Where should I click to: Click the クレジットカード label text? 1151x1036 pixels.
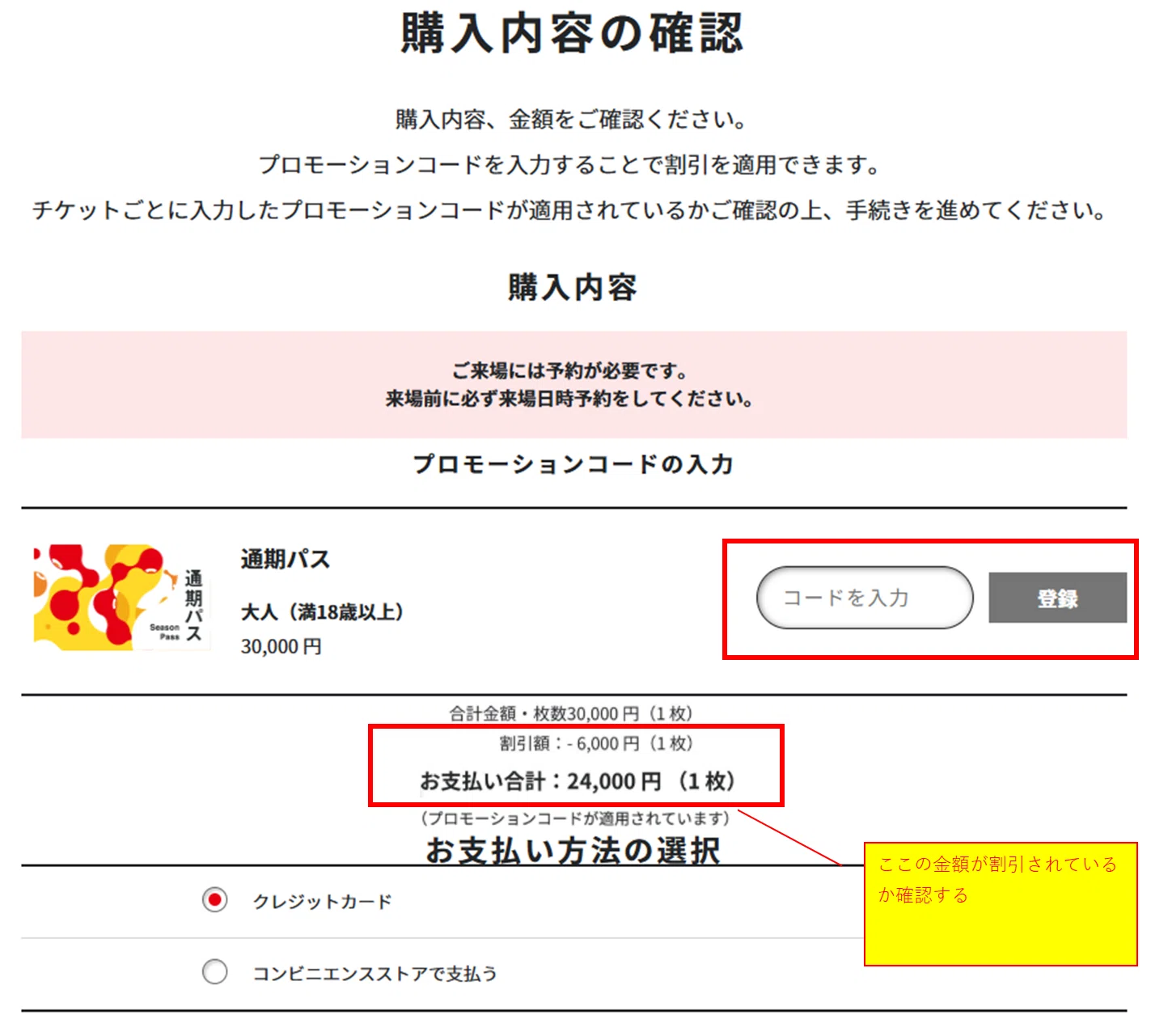tap(322, 901)
